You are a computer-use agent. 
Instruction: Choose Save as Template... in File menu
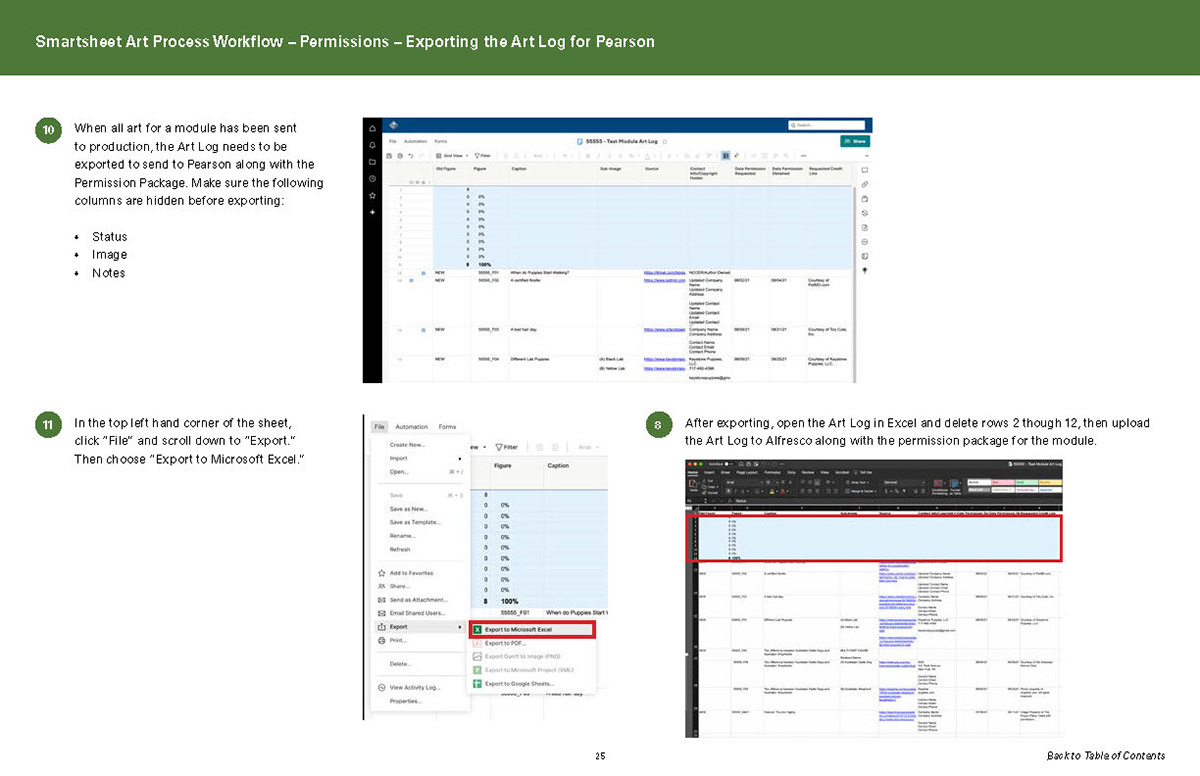[x=415, y=522]
